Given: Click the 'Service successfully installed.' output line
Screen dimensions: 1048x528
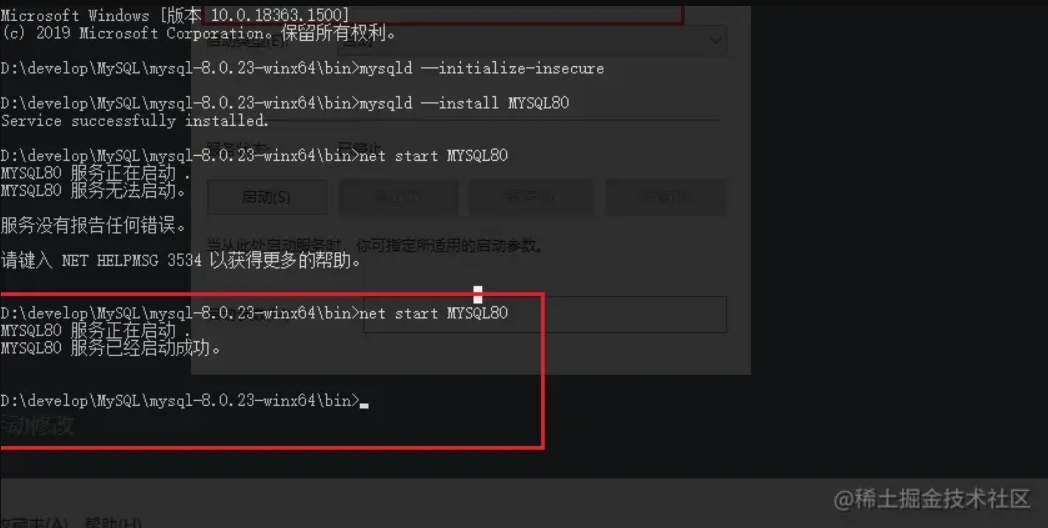Looking at the screenshot, I should 134,121.
